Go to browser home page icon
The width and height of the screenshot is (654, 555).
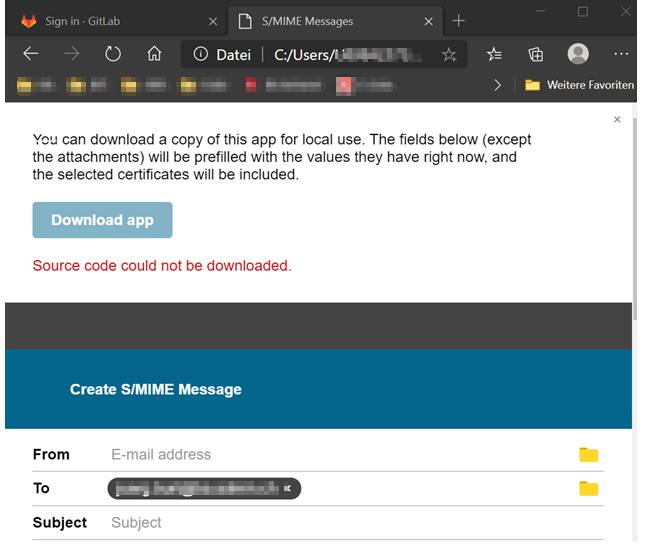point(154,54)
